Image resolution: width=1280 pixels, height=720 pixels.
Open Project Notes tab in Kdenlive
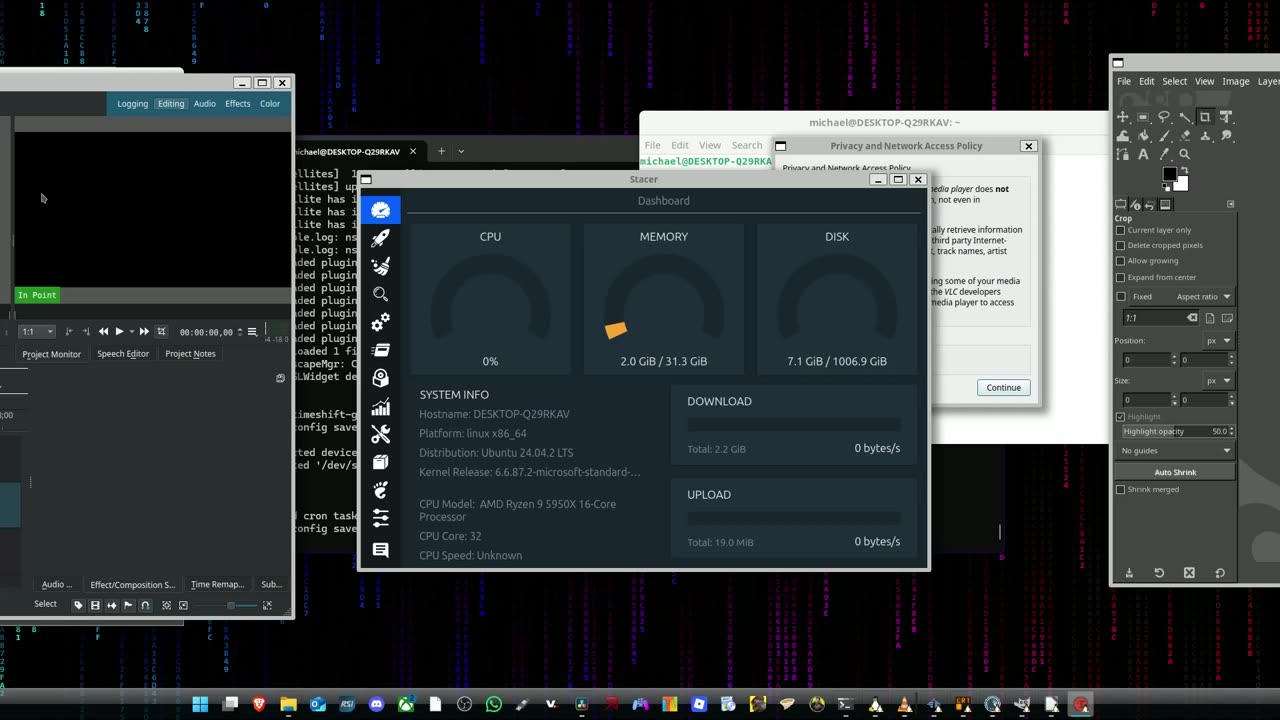pos(190,354)
